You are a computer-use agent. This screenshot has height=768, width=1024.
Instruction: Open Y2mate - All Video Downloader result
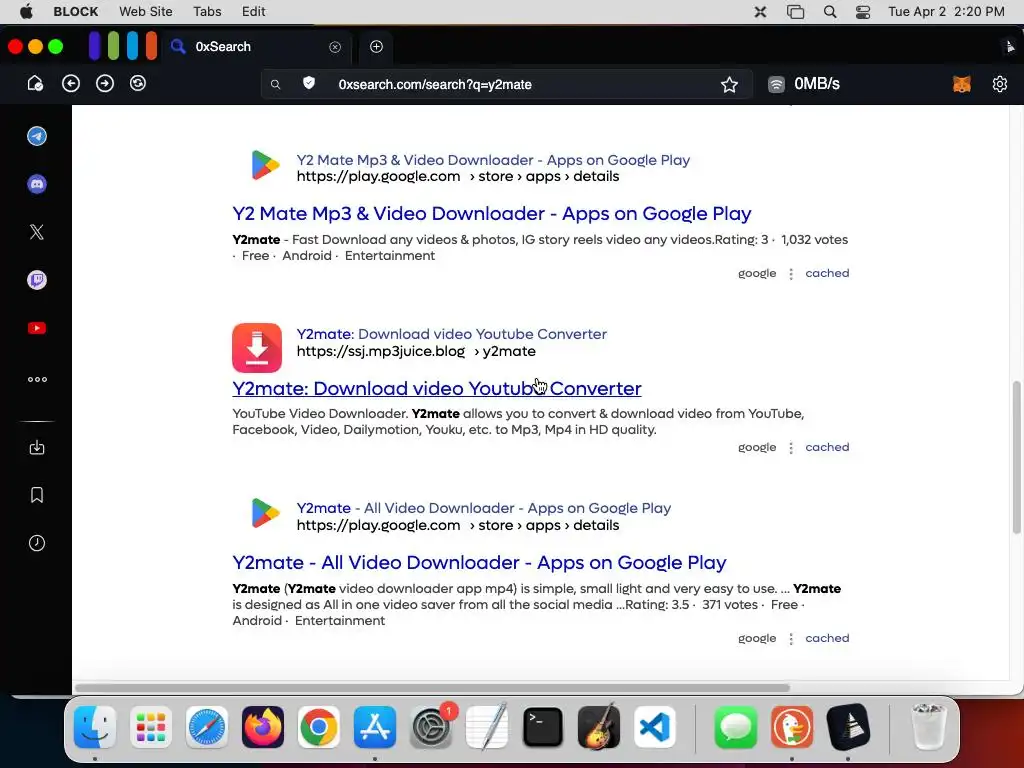(x=479, y=562)
